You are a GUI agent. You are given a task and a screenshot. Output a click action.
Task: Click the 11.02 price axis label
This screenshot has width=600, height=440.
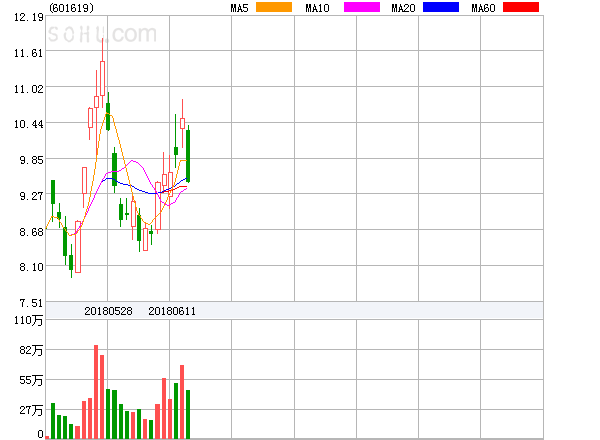tap(29, 89)
